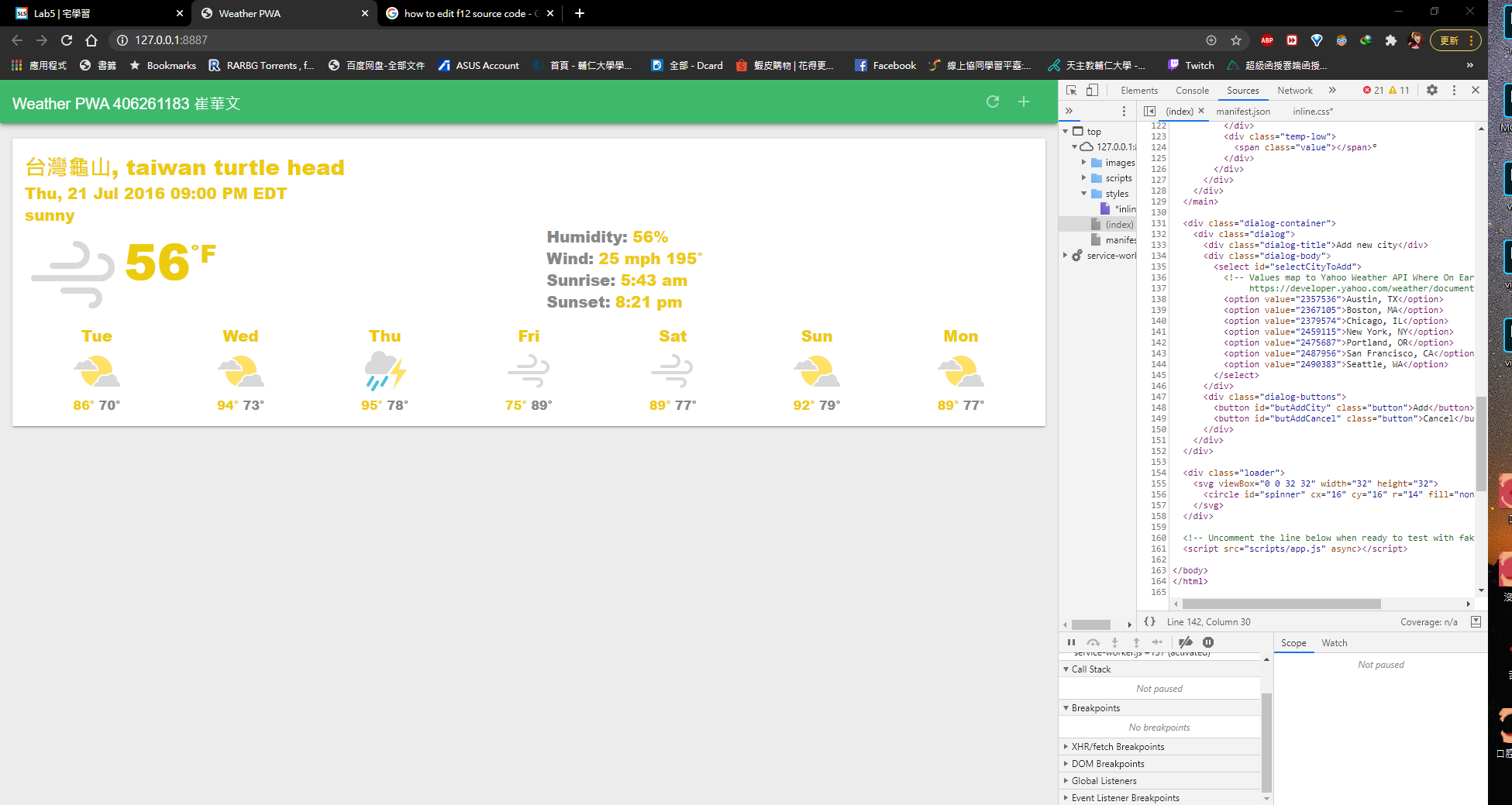Collapse the 127.0.0.1 domain node
Screen dimensions: 1512x805
(1074, 146)
